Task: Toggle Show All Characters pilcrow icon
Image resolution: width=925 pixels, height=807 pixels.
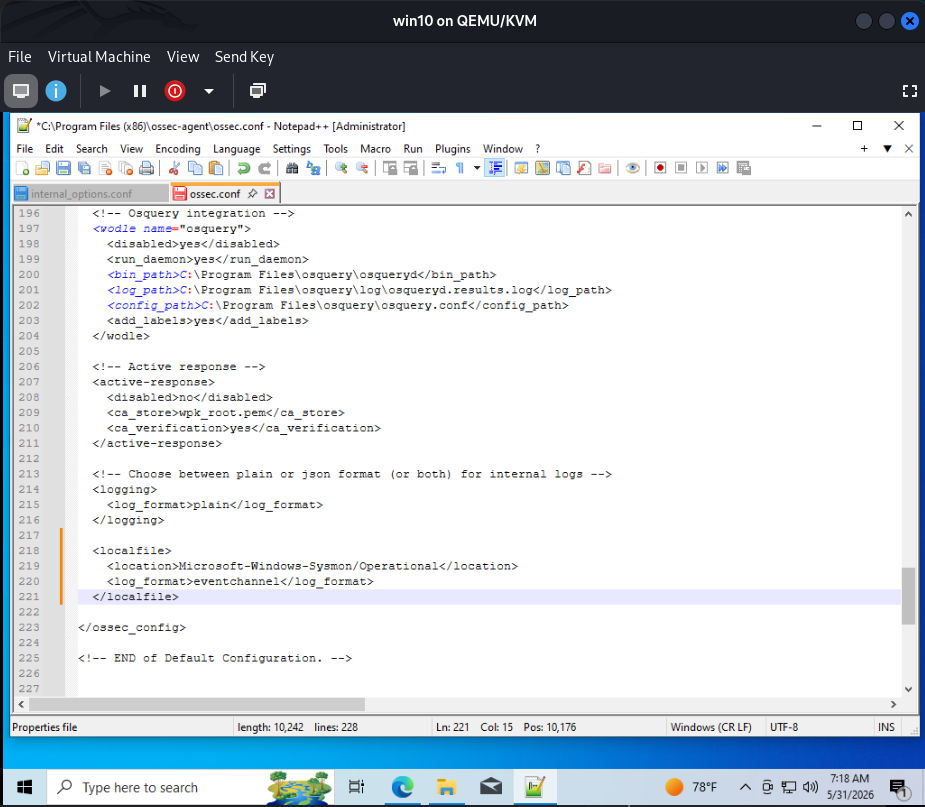Action: [x=460, y=168]
